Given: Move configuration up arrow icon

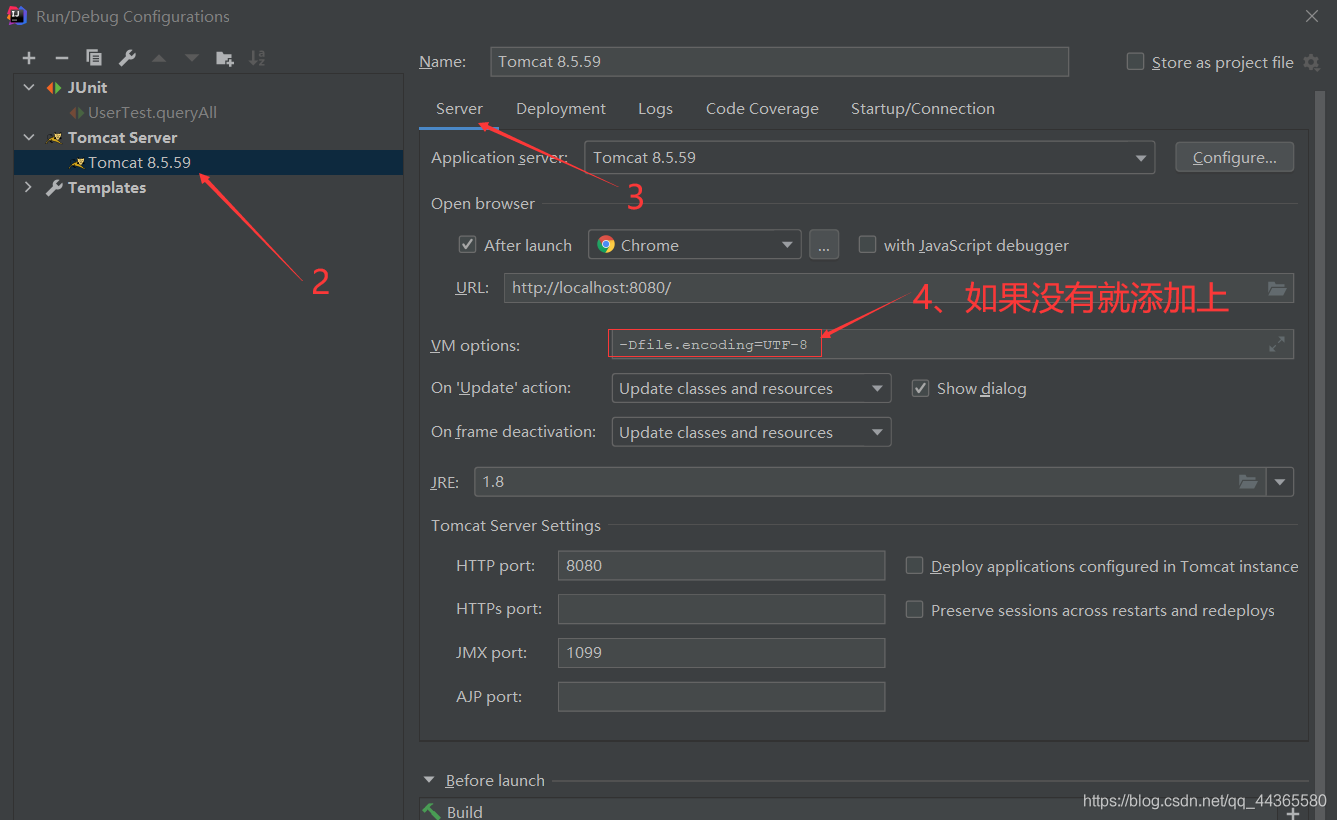Looking at the screenshot, I should (159, 59).
